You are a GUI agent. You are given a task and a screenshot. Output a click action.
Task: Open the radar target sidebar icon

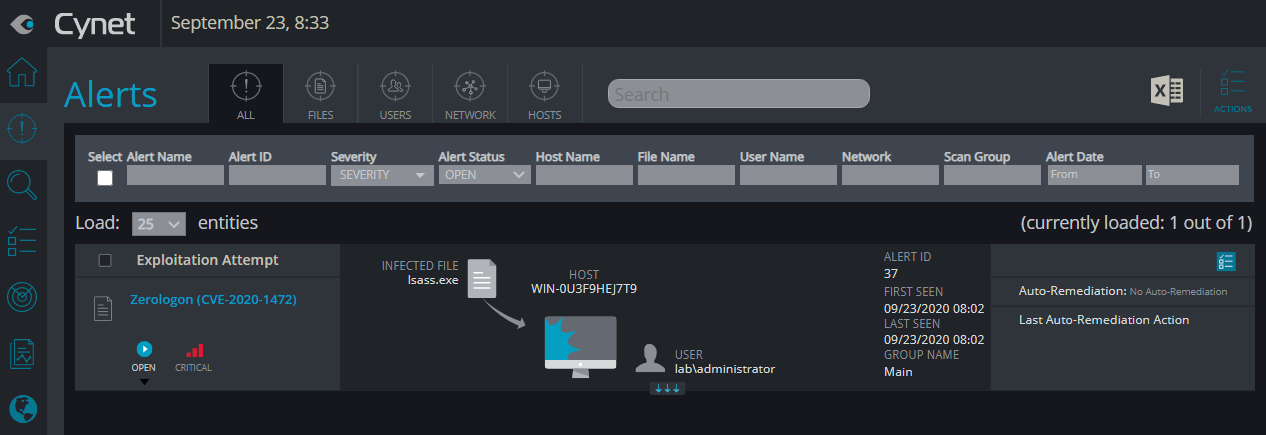[x=22, y=297]
